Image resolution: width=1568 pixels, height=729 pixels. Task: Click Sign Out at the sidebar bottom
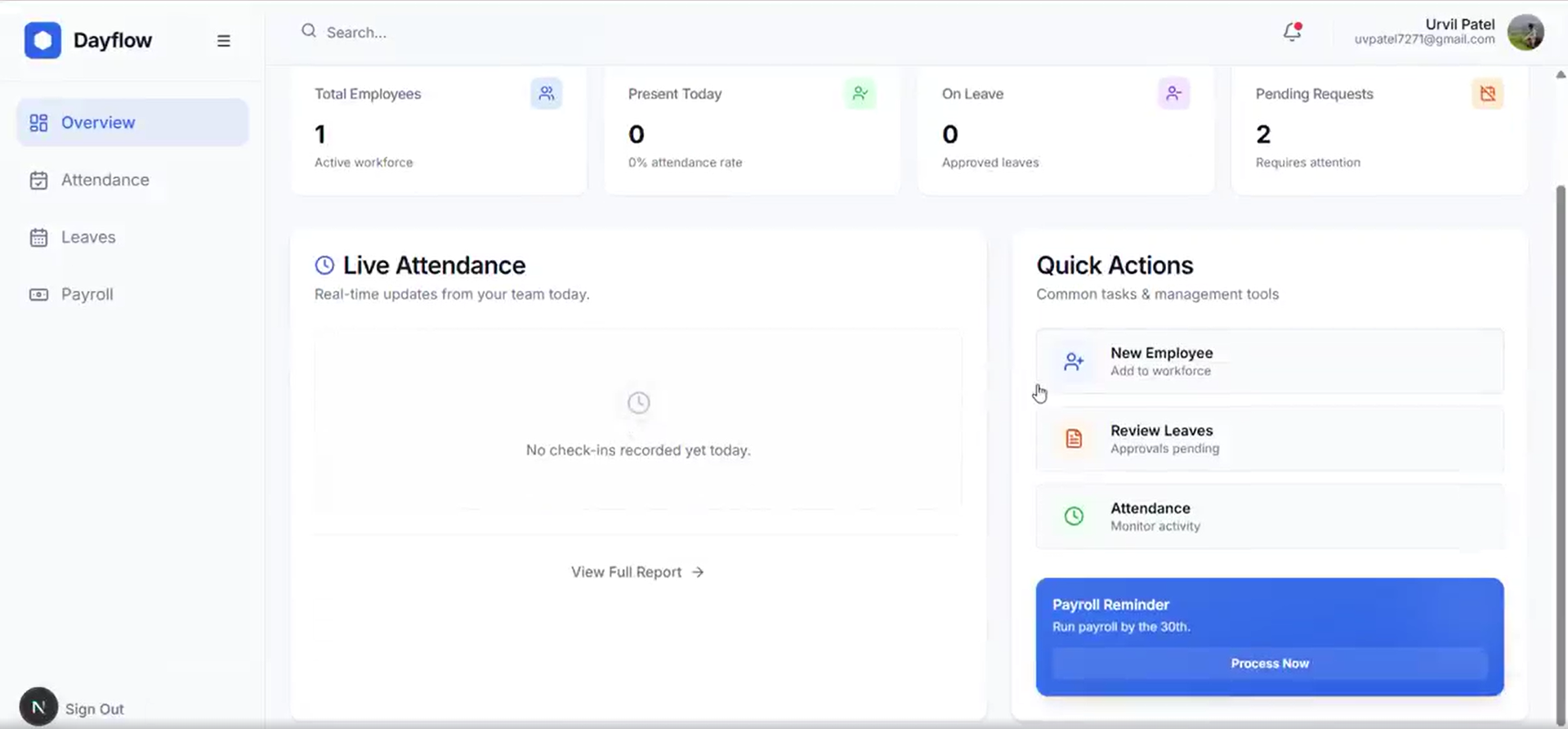[94, 709]
